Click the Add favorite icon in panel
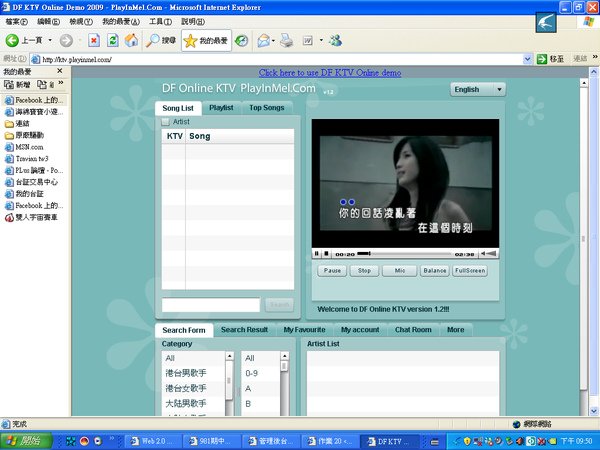The width and height of the screenshot is (600, 450). click(17, 85)
